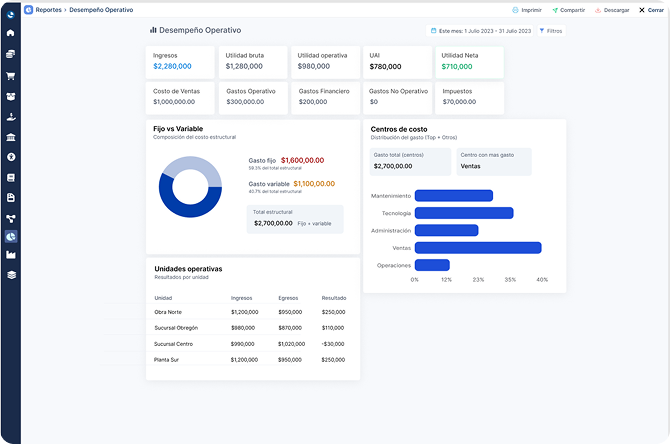Click the box inventory sidebar icon
Viewport: 670px width, 444px height.
point(10,97)
